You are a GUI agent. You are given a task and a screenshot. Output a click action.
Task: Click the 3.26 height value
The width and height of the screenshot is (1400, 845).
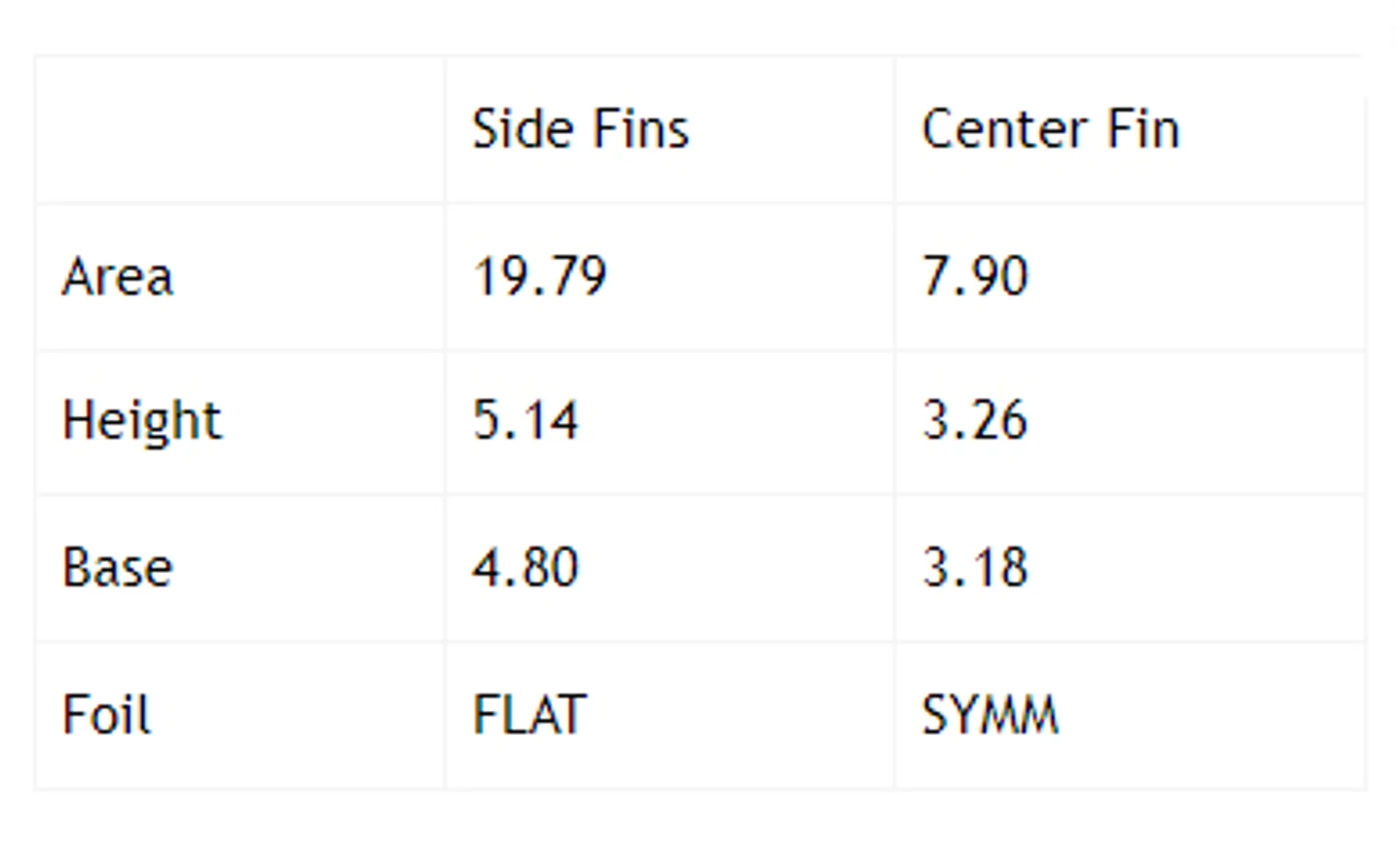pos(975,421)
